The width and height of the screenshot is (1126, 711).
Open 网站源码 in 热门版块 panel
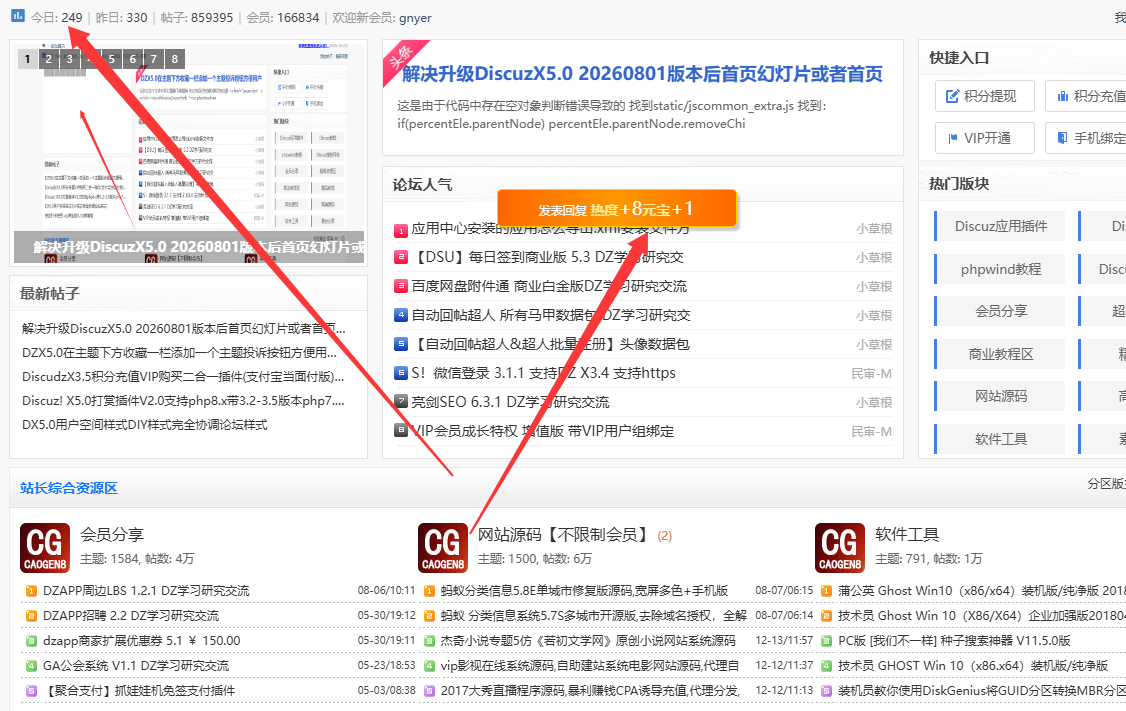click(x=1000, y=396)
